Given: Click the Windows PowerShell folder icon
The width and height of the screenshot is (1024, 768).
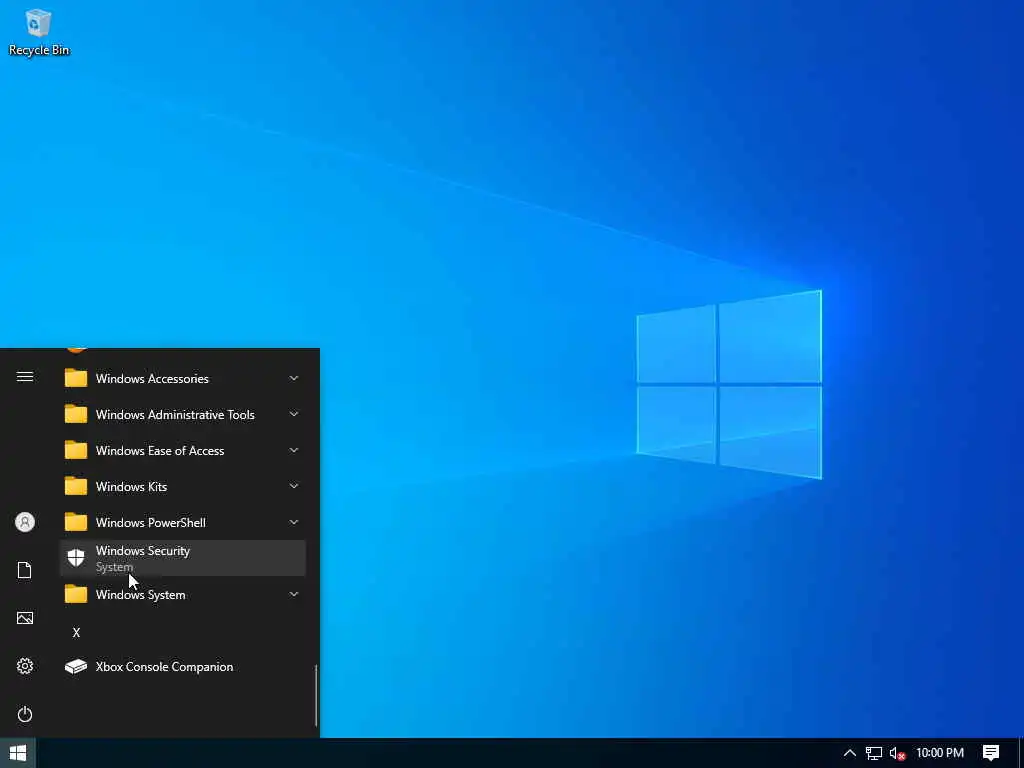Looking at the screenshot, I should 76,522.
